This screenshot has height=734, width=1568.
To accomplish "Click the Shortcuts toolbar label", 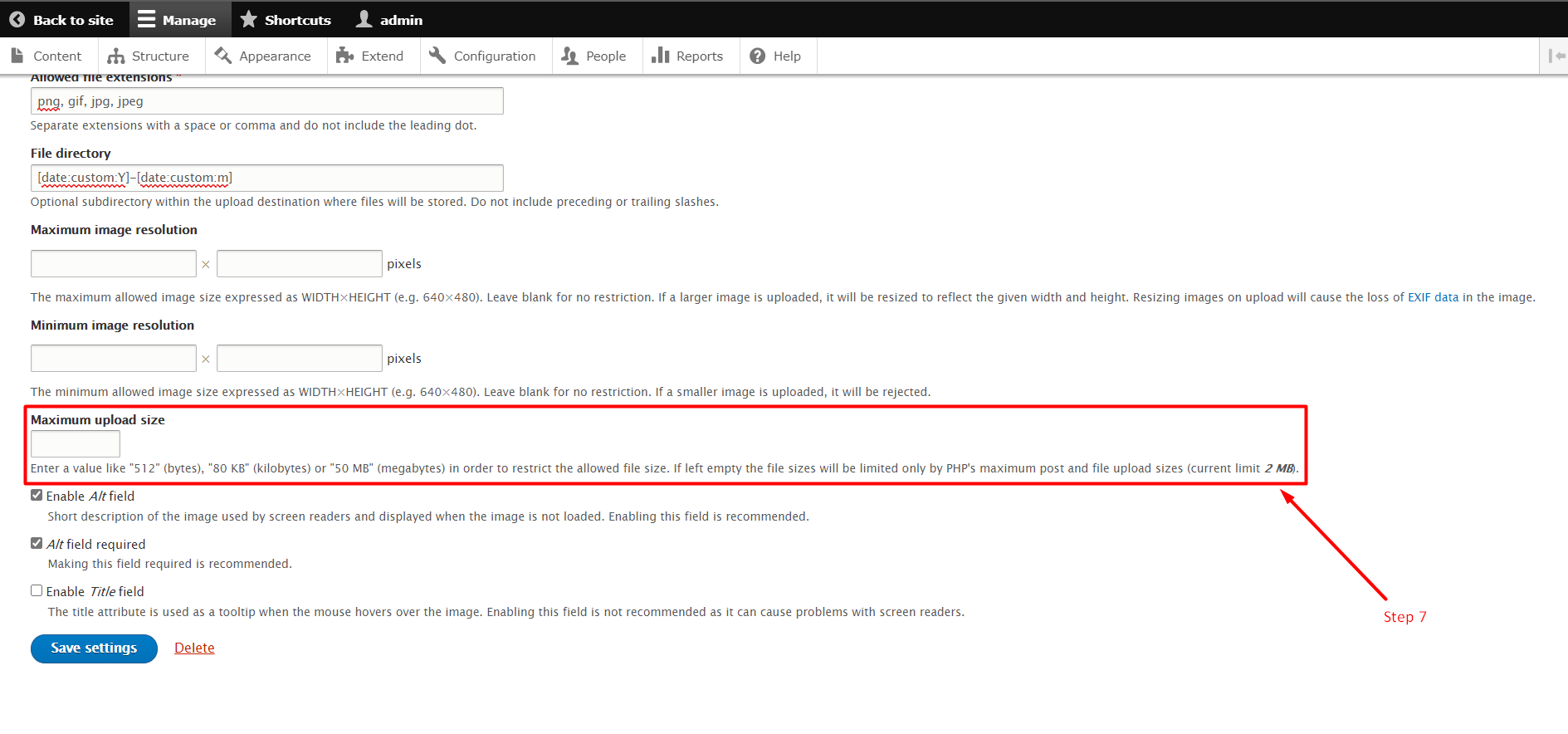I will tap(298, 20).
